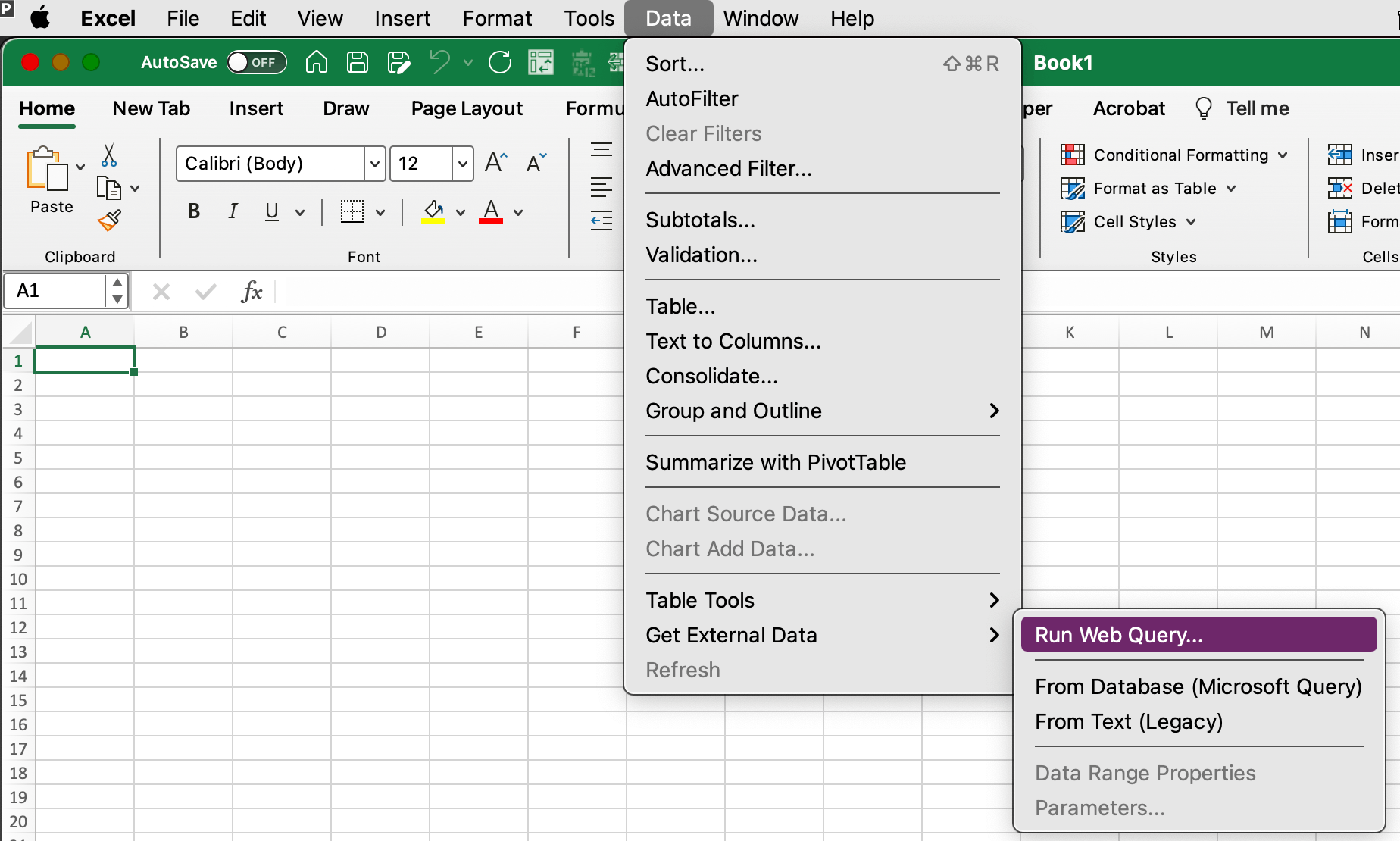Click the Undo arrow icon
The width and height of the screenshot is (1400, 841).
pos(439,61)
